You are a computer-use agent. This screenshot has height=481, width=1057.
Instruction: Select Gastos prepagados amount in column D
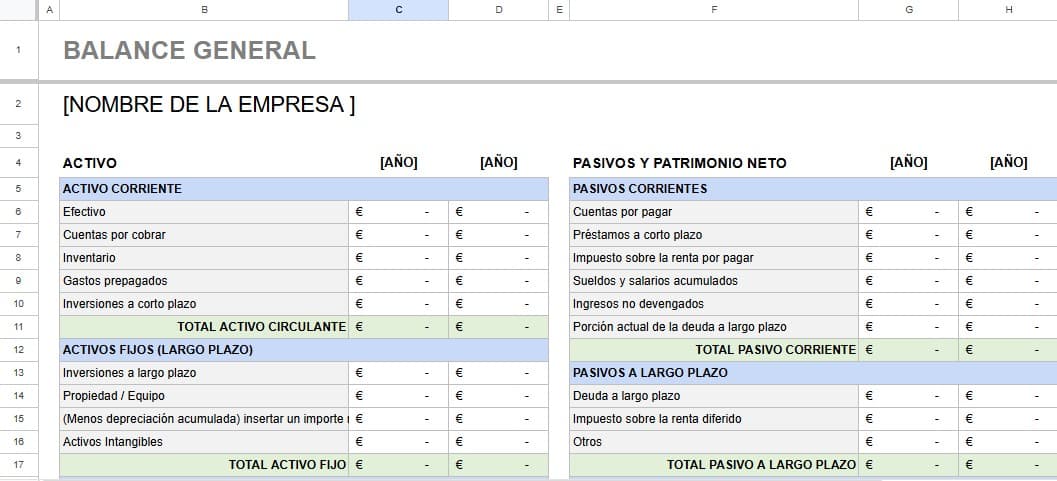point(498,280)
